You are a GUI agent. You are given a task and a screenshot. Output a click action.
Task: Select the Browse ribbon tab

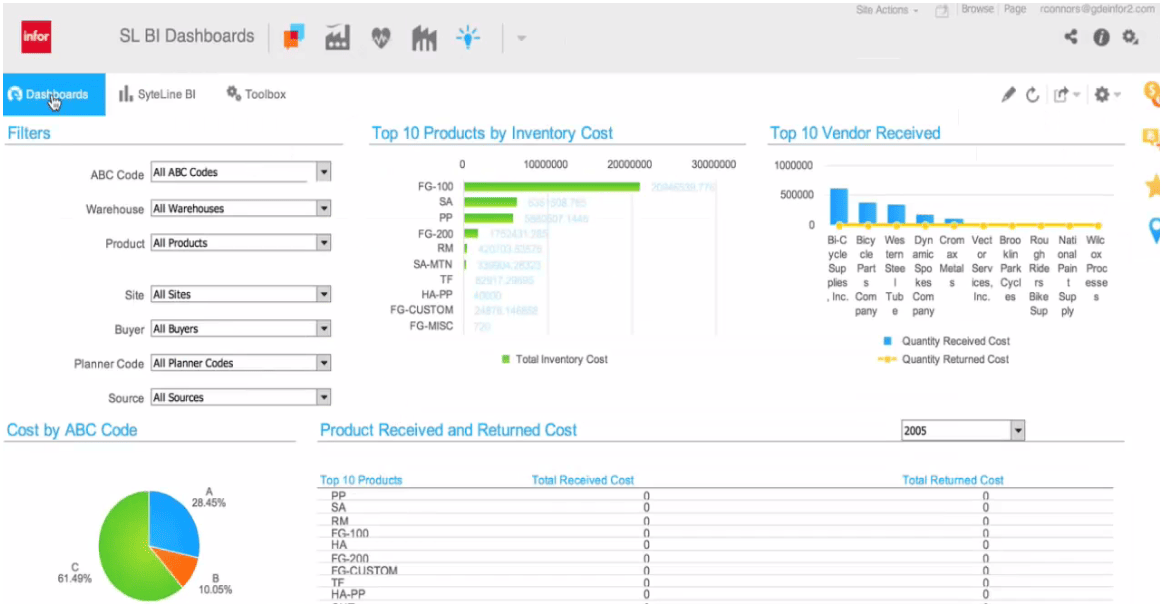[977, 9]
